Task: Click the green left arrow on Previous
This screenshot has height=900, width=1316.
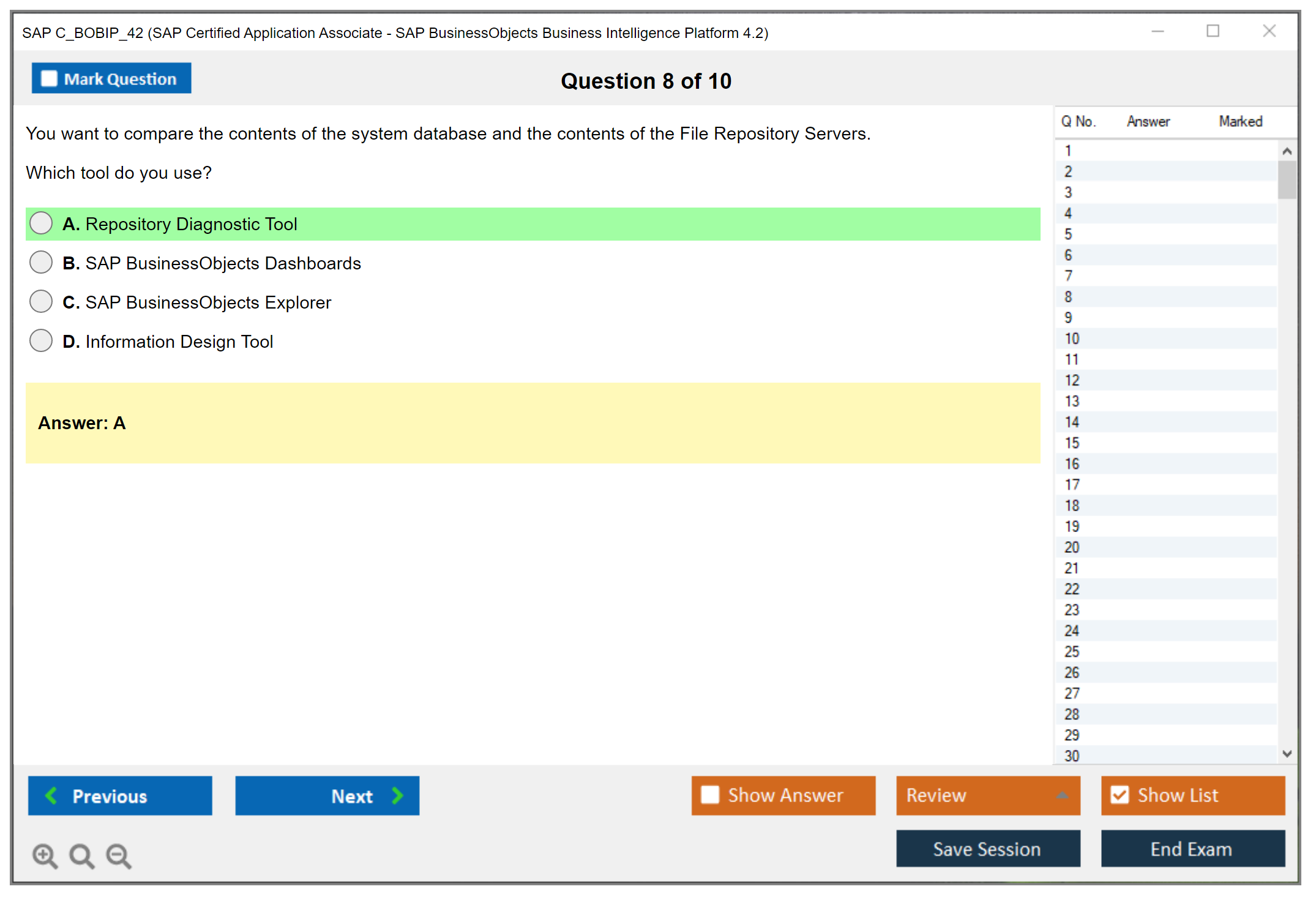Action: click(x=51, y=795)
